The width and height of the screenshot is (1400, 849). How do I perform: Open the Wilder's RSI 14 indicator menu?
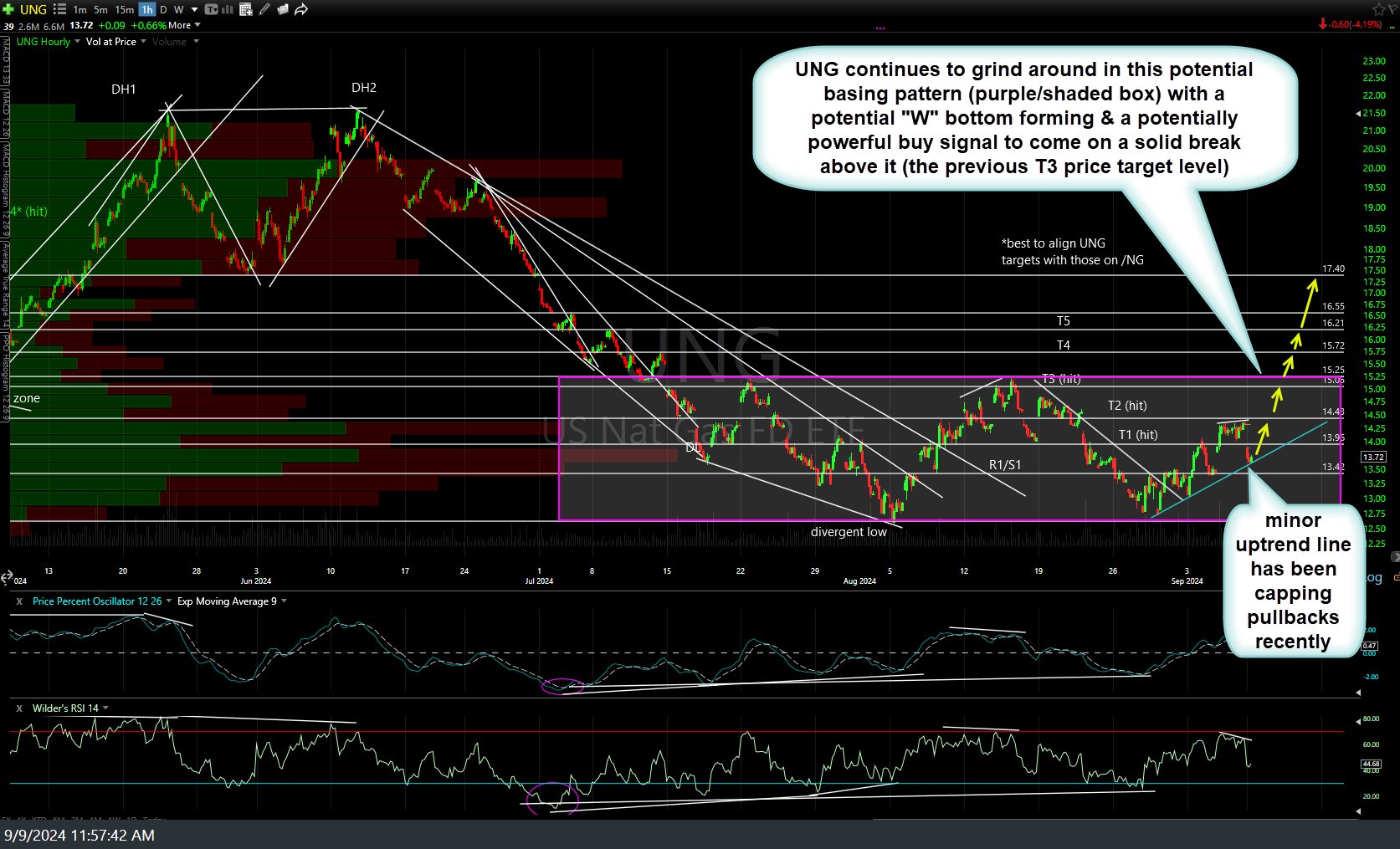coord(105,708)
